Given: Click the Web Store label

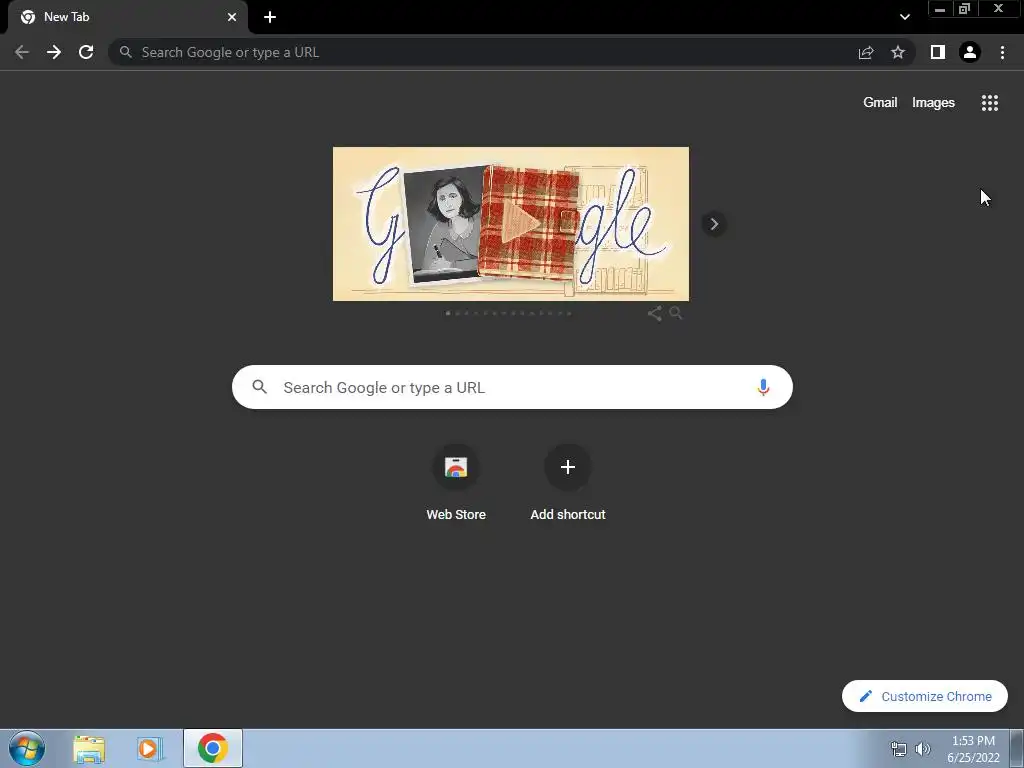Looking at the screenshot, I should [x=456, y=515].
